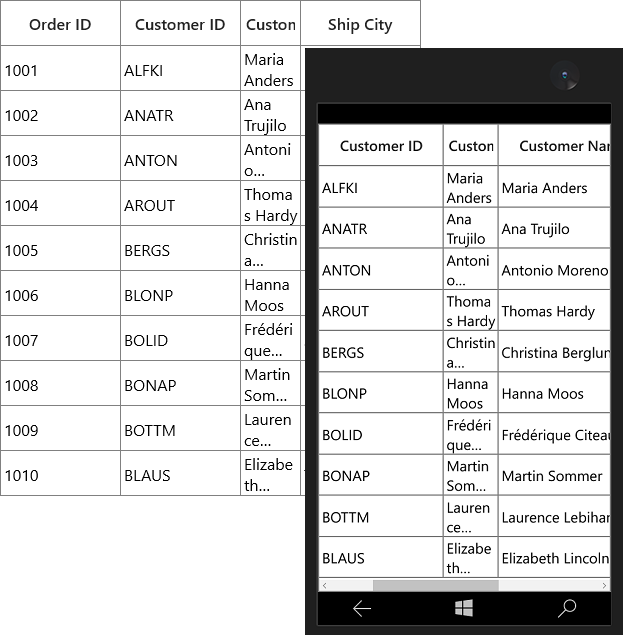This screenshot has height=635, width=623.
Task: Select BERGS cell in phone grid
Action: pyautogui.click(x=381, y=351)
